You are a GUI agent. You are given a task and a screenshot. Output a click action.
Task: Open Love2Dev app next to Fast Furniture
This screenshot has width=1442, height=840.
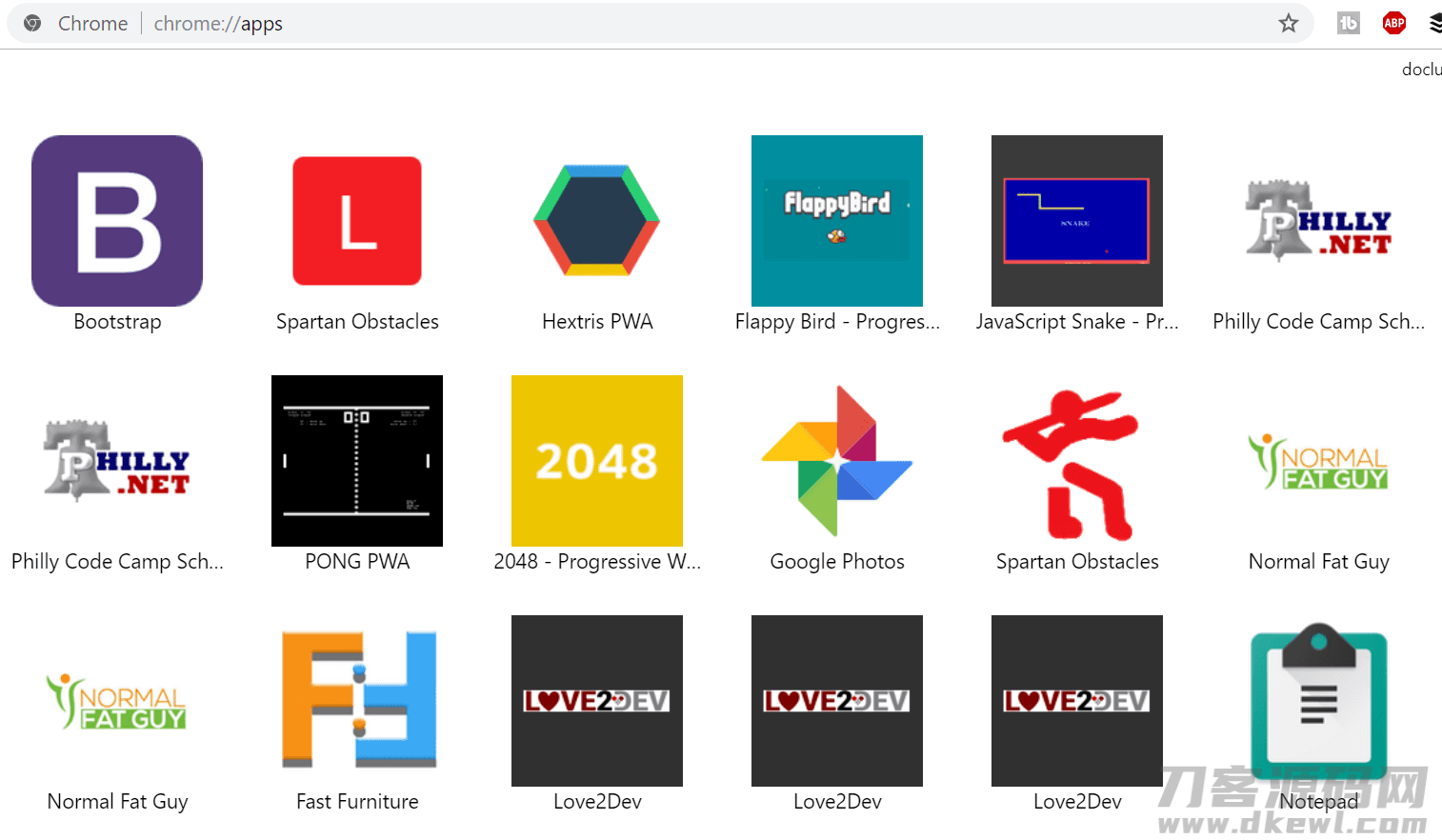(x=597, y=701)
